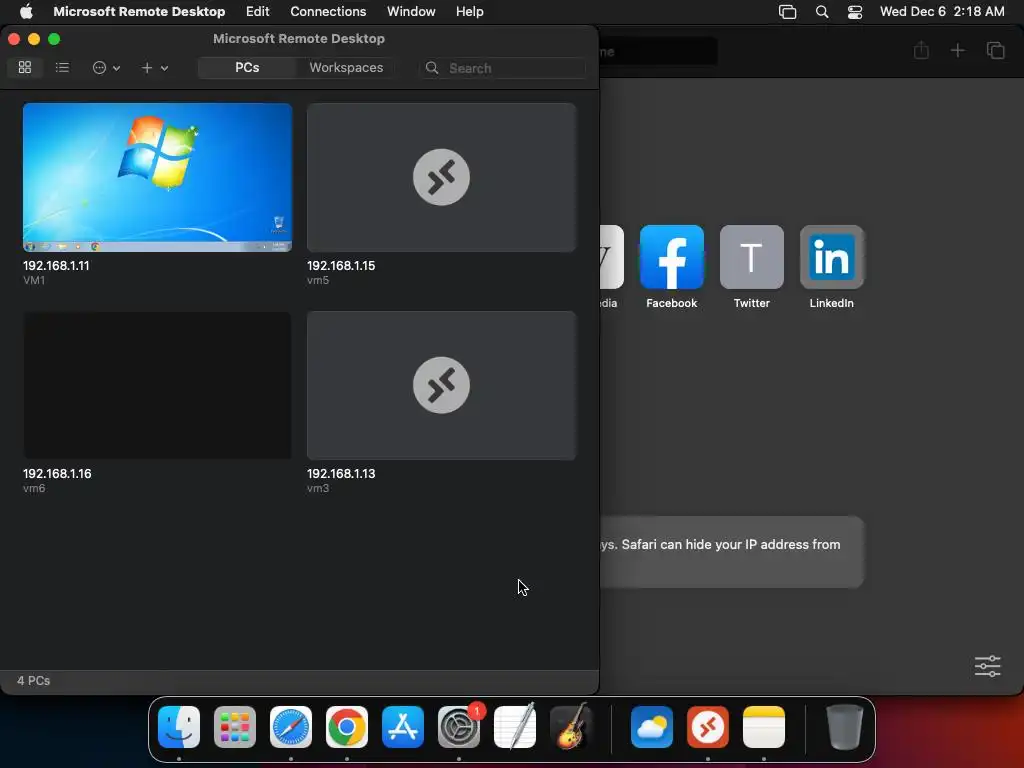Open Notes from the Dock
Image resolution: width=1024 pixels, height=768 pixels.
click(764, 727)
